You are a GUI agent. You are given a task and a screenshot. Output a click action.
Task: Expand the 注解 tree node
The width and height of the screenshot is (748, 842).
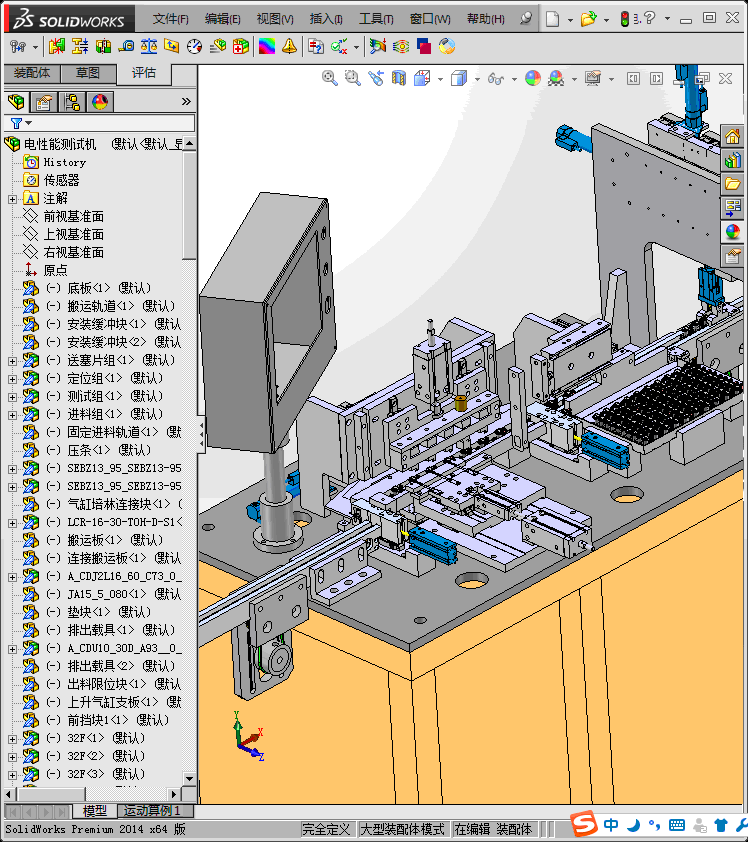12,199
